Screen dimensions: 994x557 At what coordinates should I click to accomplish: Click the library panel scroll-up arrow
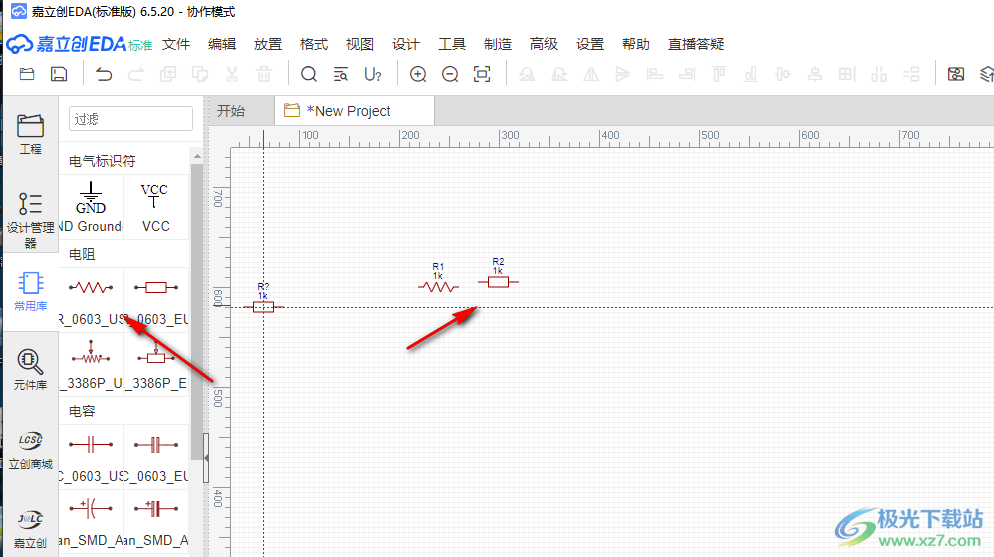[x=197, y=156]
